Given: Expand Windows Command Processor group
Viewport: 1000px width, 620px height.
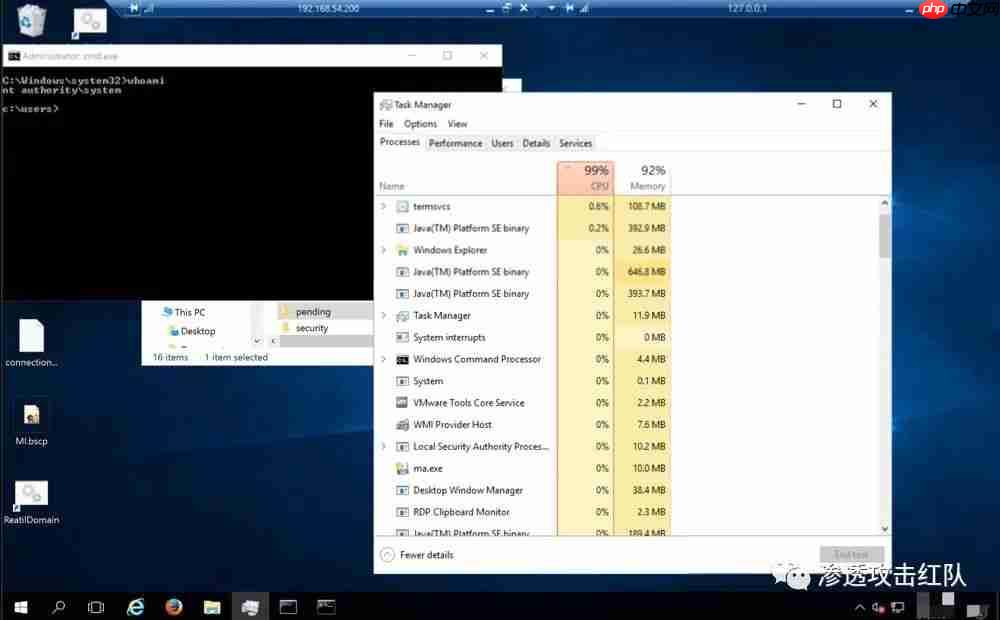Looking at the screenshot, I should [383, 359].
